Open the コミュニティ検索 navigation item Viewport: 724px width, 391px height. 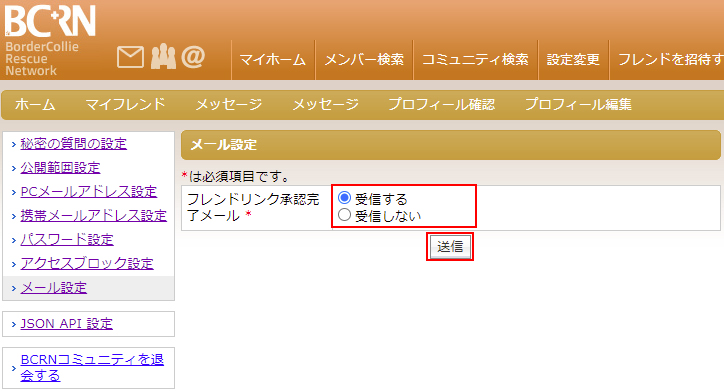coord(475,60)
